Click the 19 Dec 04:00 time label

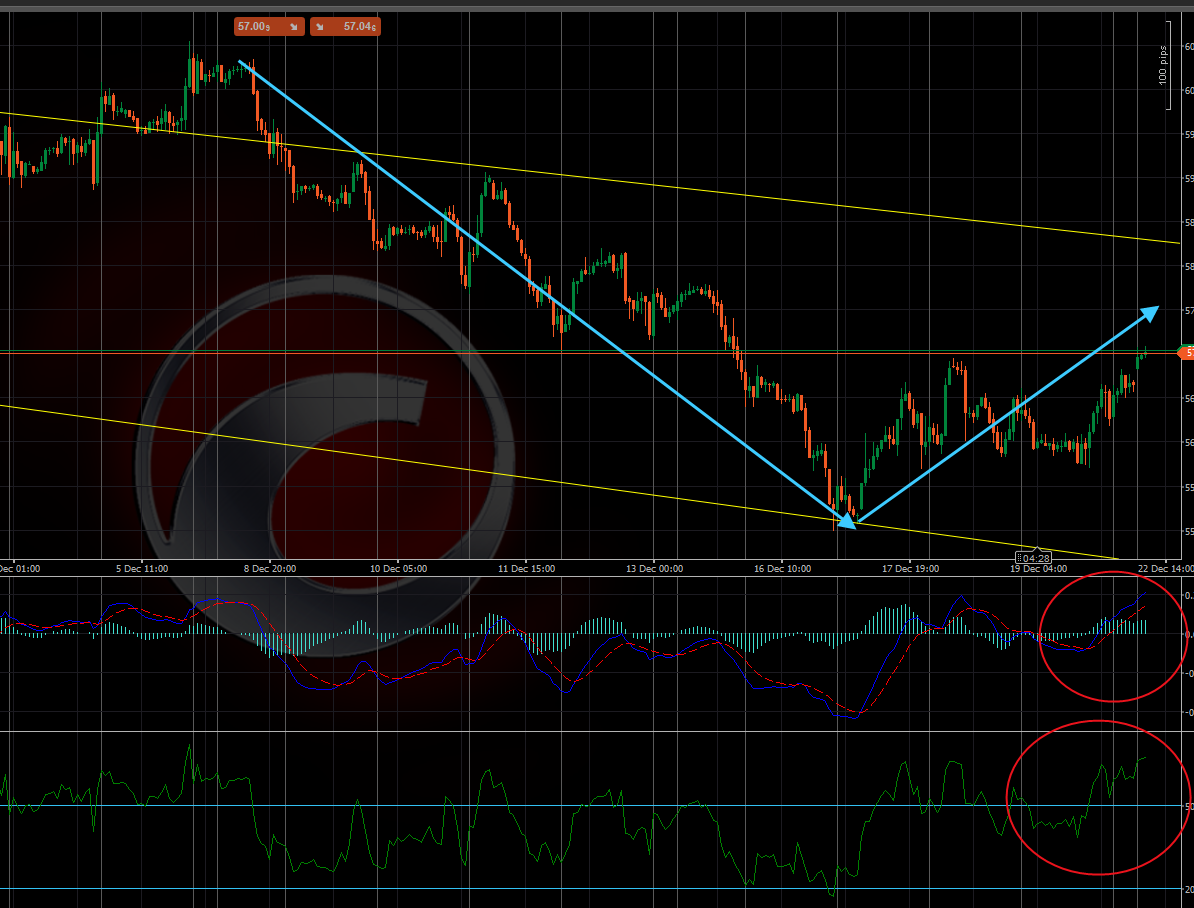tap(1039, 569)
